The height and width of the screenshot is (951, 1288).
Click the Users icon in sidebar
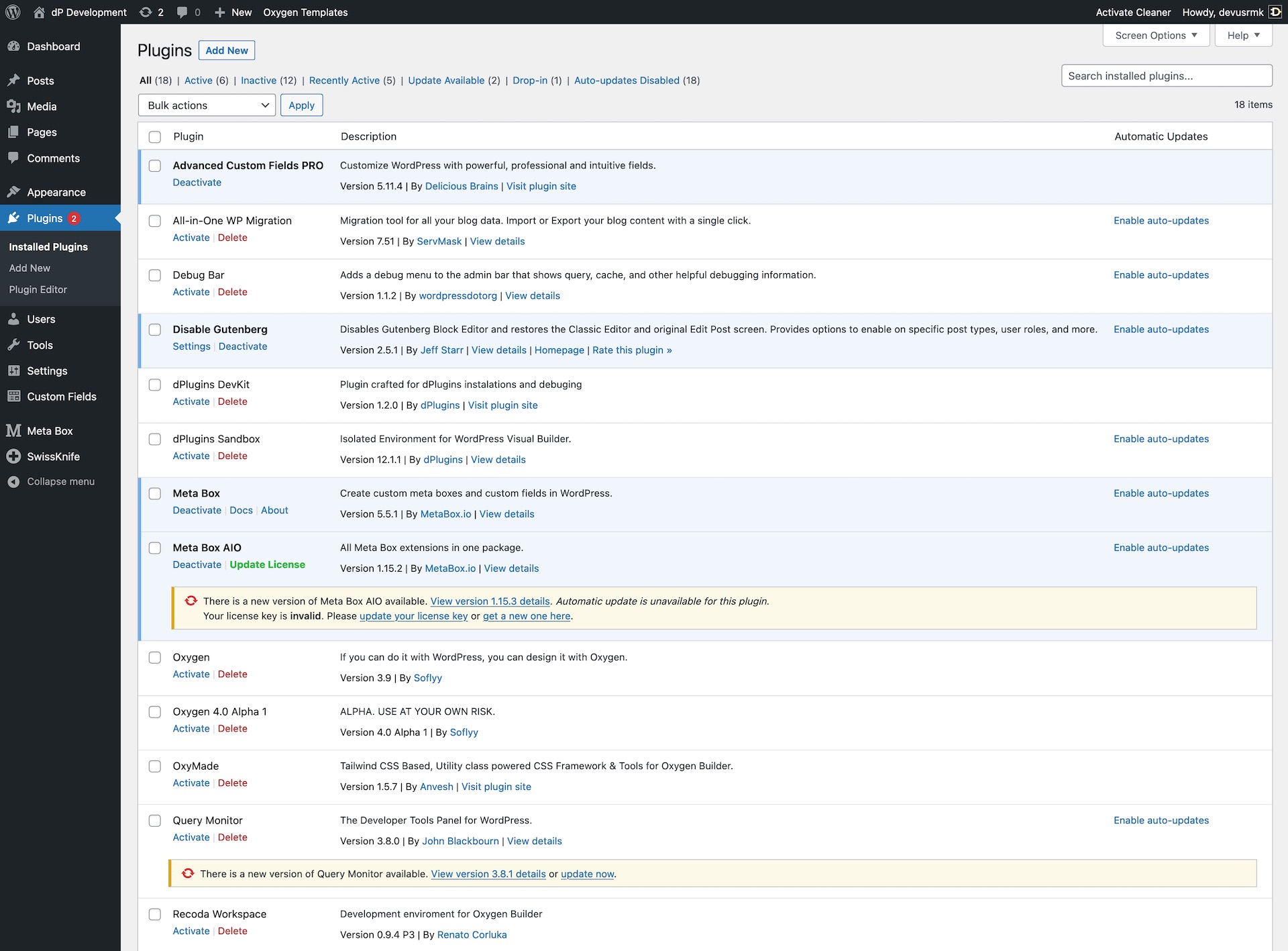(13, 319)
